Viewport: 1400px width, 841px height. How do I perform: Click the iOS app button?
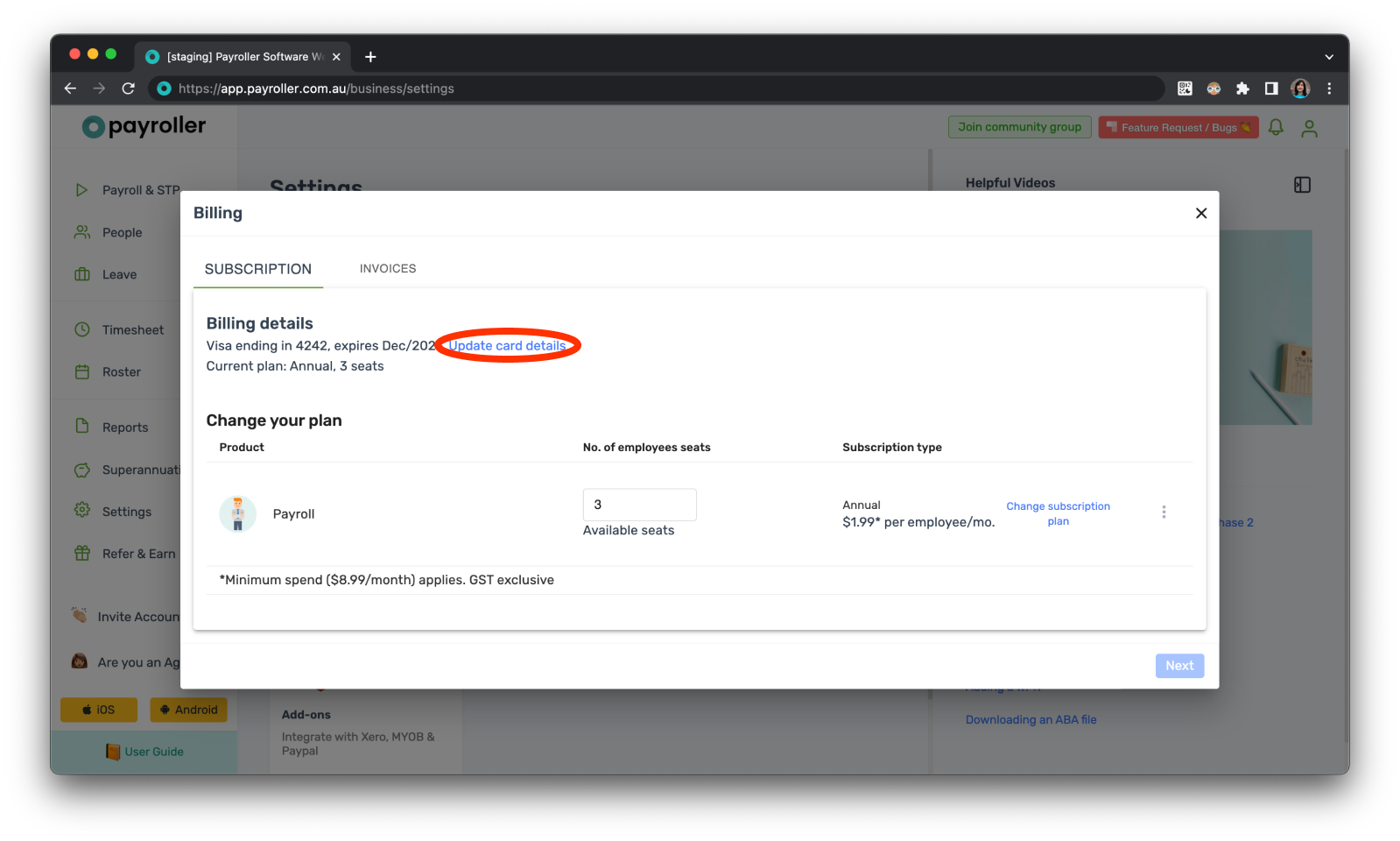[99, 710]
